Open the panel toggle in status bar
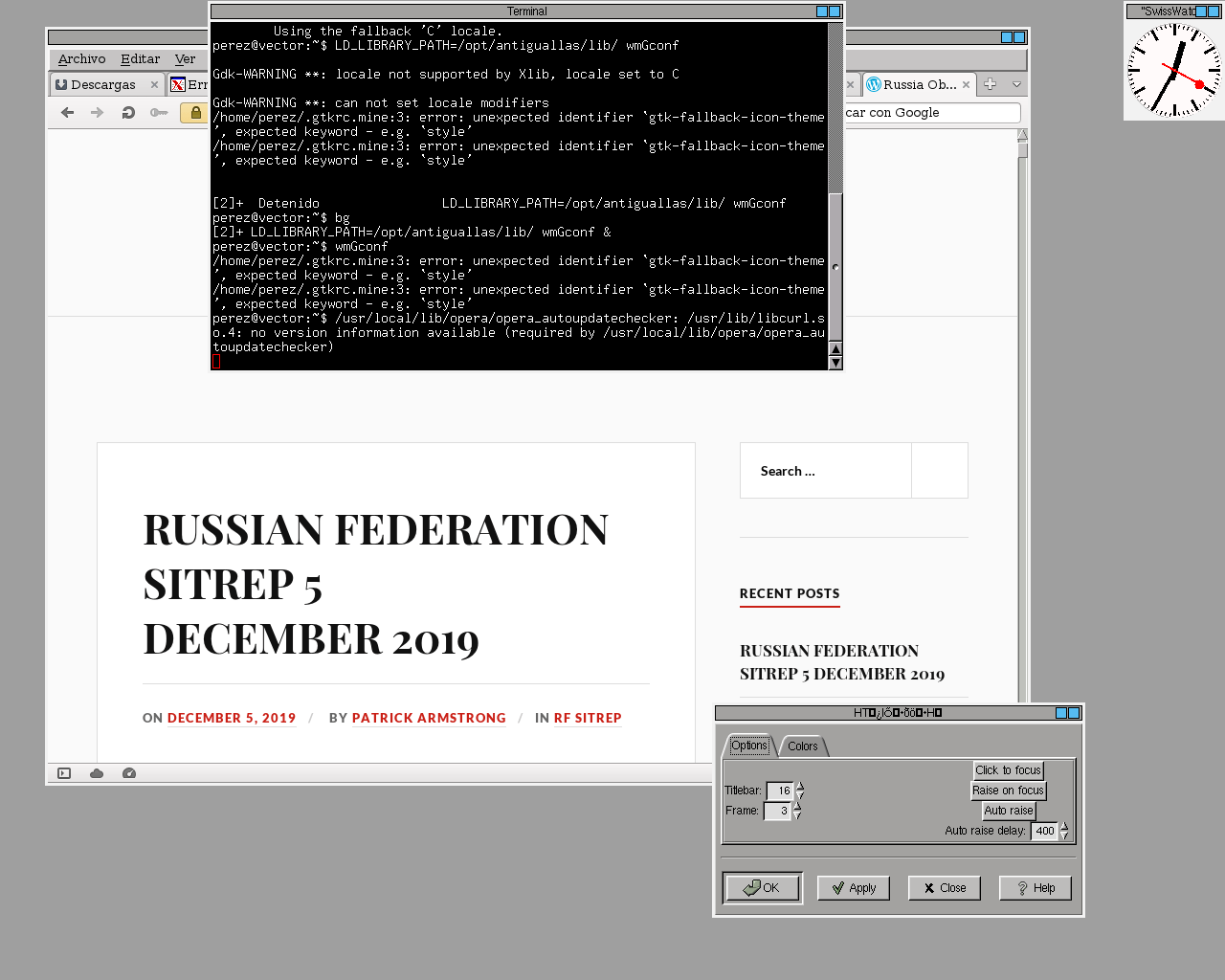 click(64, 773)
